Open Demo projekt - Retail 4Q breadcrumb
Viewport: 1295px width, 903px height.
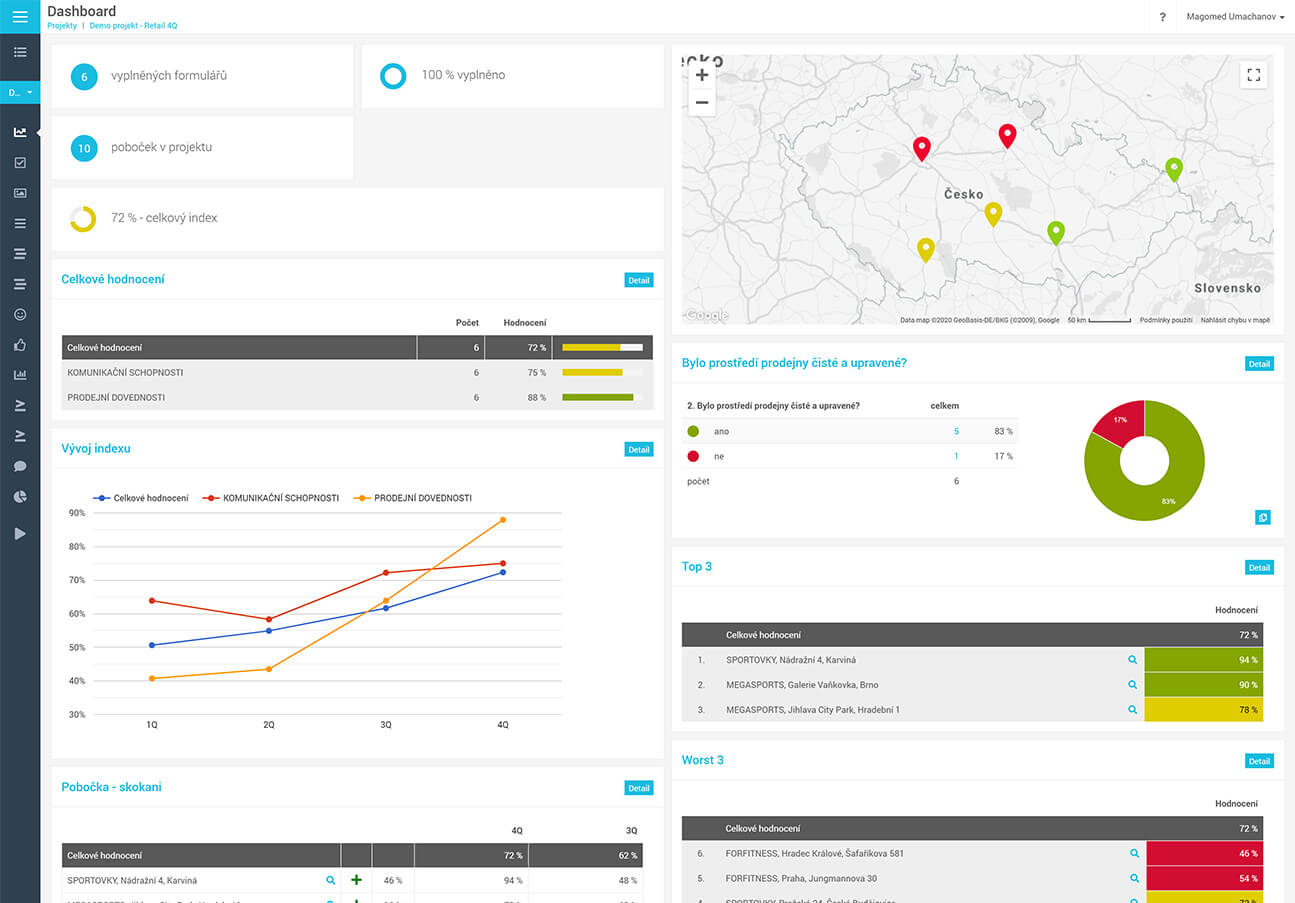point(133,26)
